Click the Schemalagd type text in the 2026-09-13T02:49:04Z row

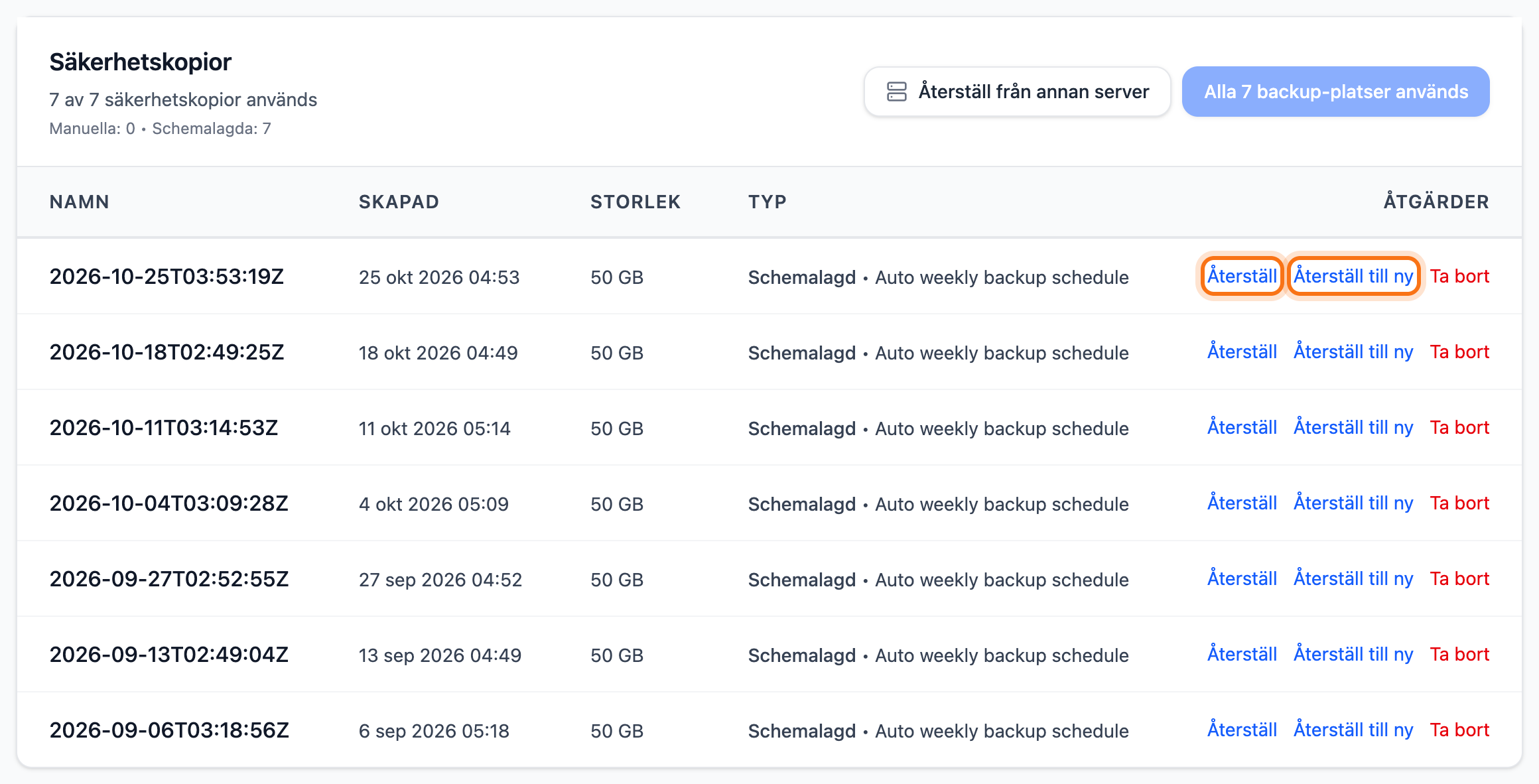click(x=802, y=655)
